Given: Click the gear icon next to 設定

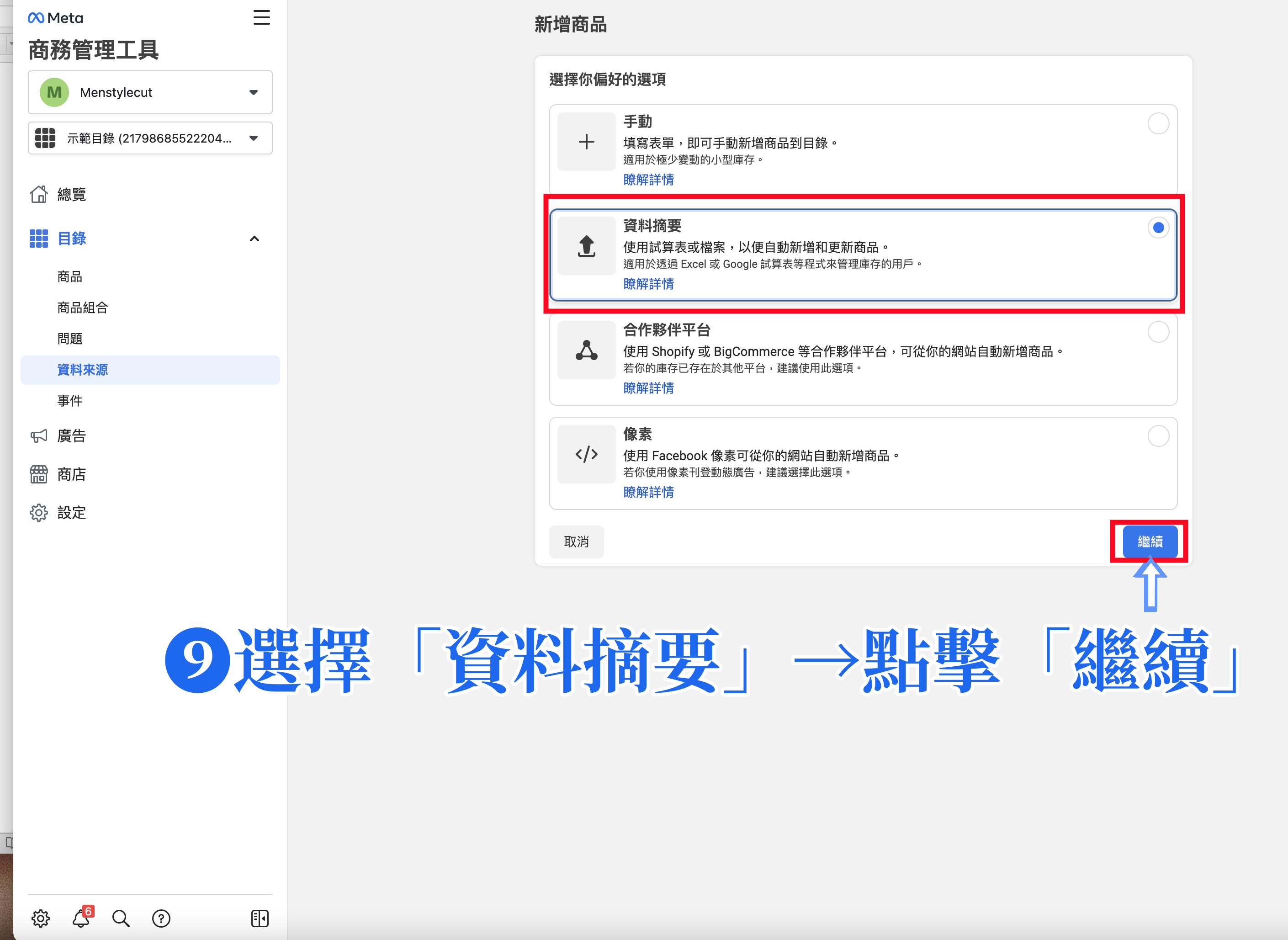Looking at the screenshot, I should (x=39, y=513).
